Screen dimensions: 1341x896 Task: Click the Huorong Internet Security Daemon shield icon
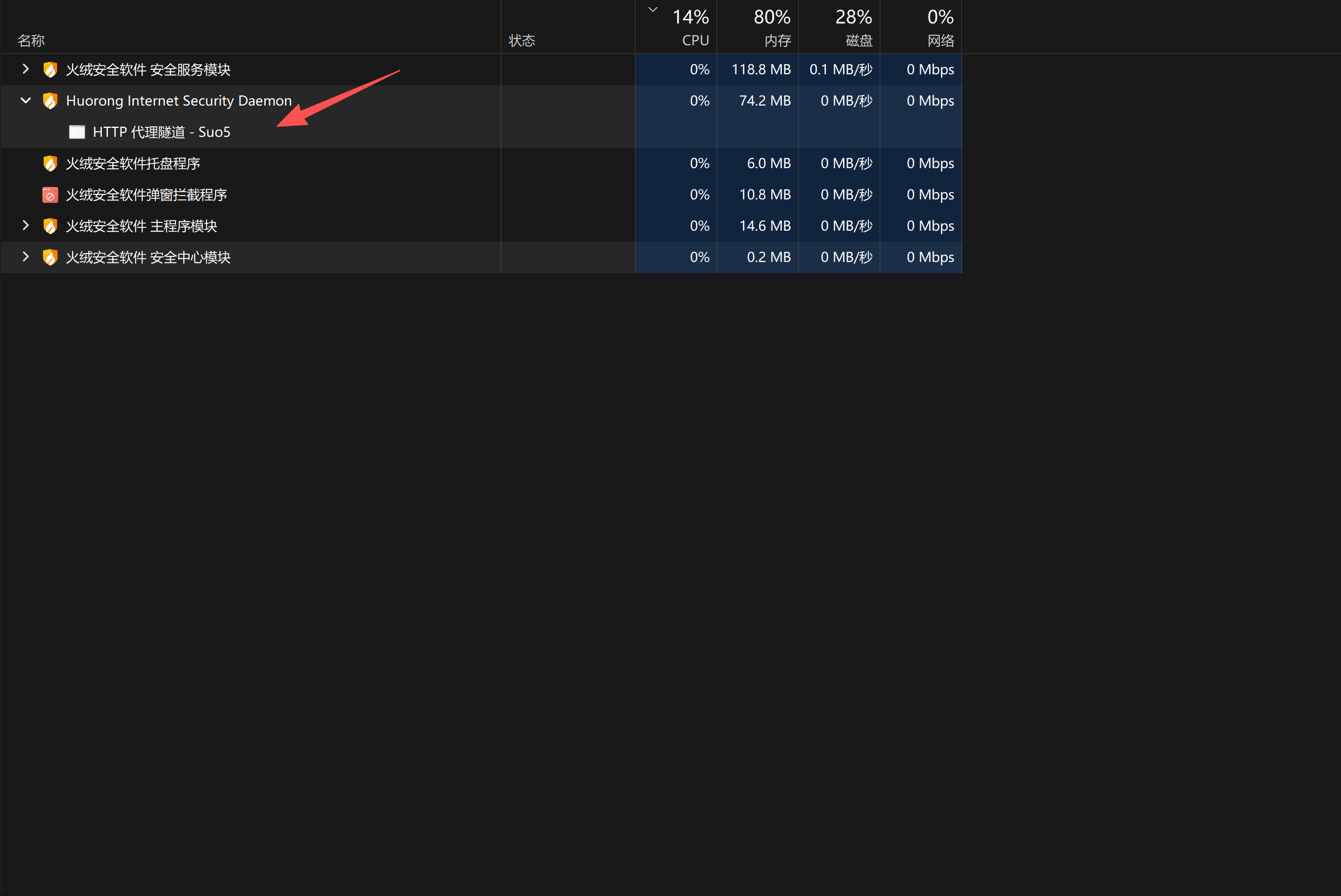pos(50,101)
